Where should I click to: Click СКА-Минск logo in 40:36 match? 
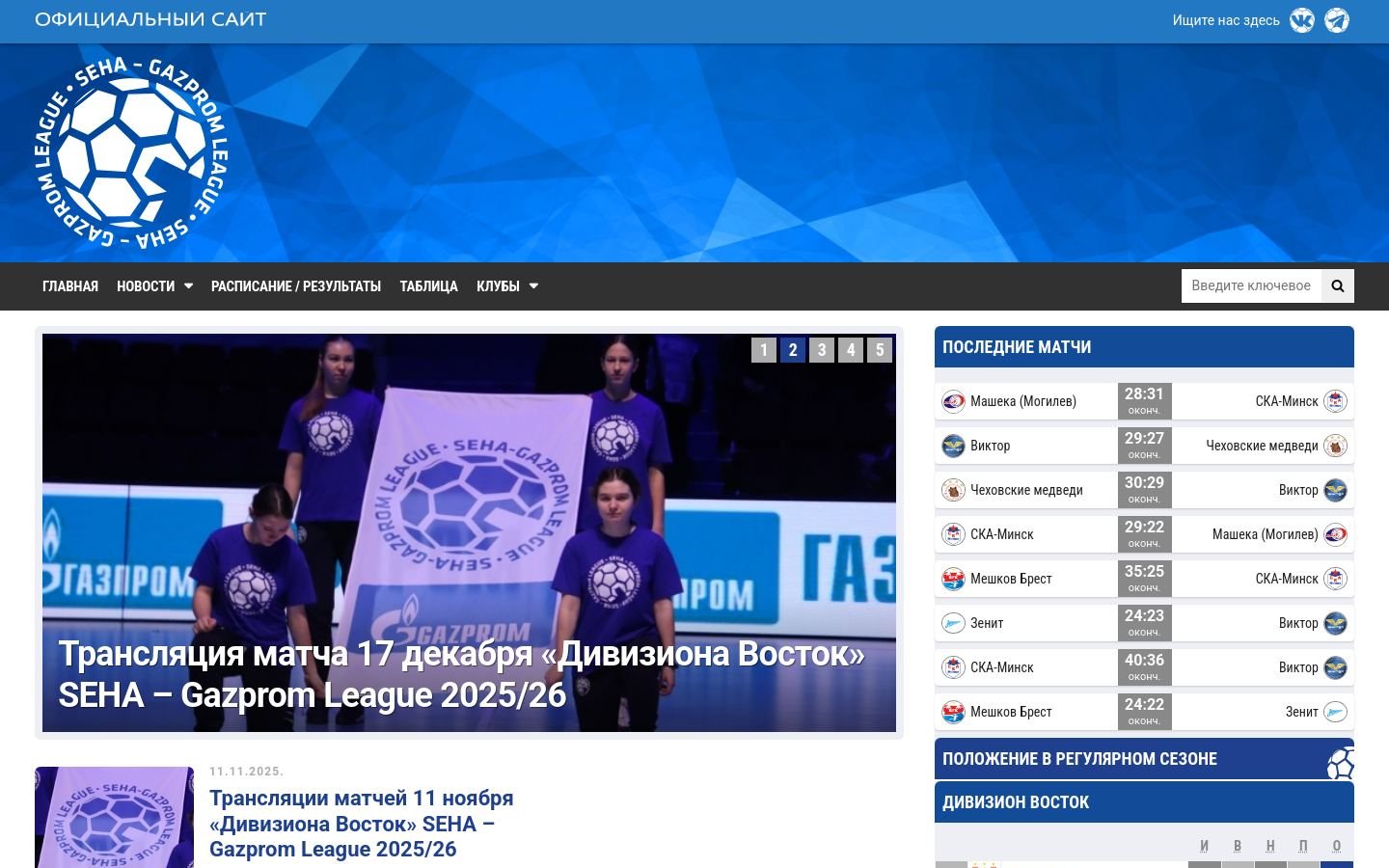pyautogui.click(x=953, y=667)
